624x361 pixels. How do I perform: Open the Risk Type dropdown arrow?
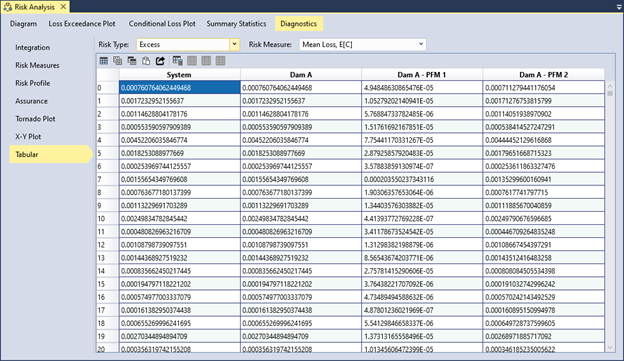click(234, 44)
